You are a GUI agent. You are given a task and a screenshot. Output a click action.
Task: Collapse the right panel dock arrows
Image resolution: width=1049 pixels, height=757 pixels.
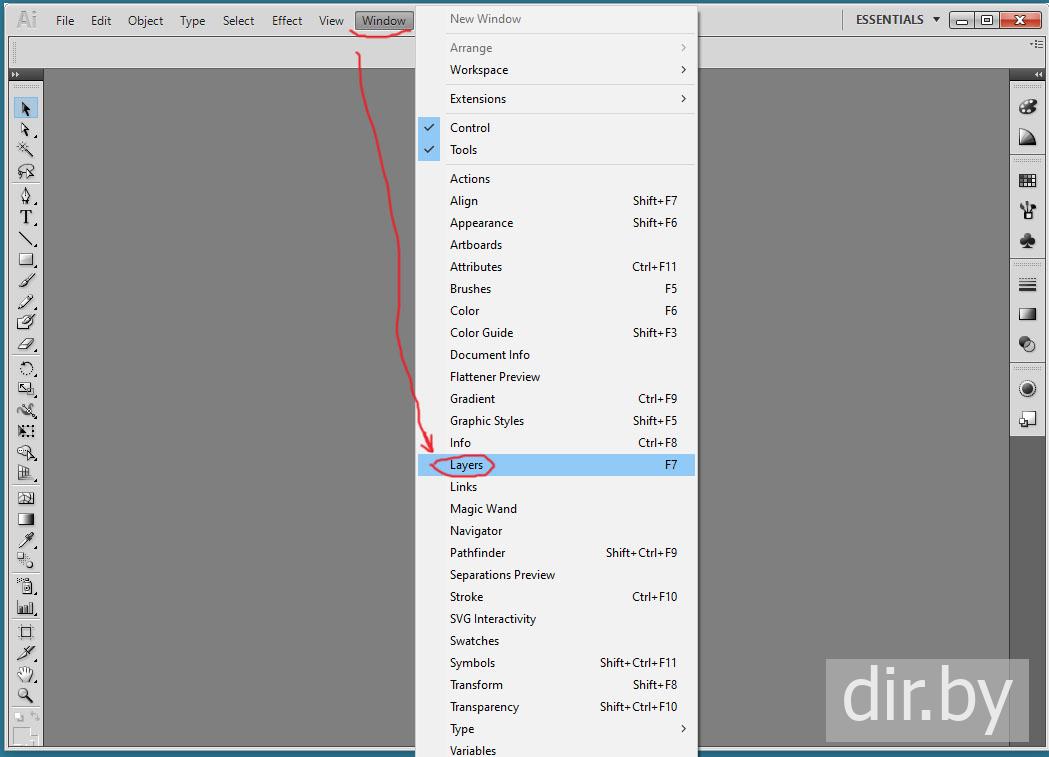point(1038,74)
